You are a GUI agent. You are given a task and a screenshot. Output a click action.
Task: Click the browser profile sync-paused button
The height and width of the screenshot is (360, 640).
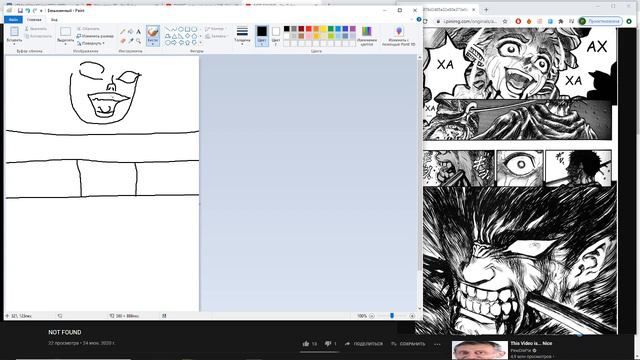(600, 21)
